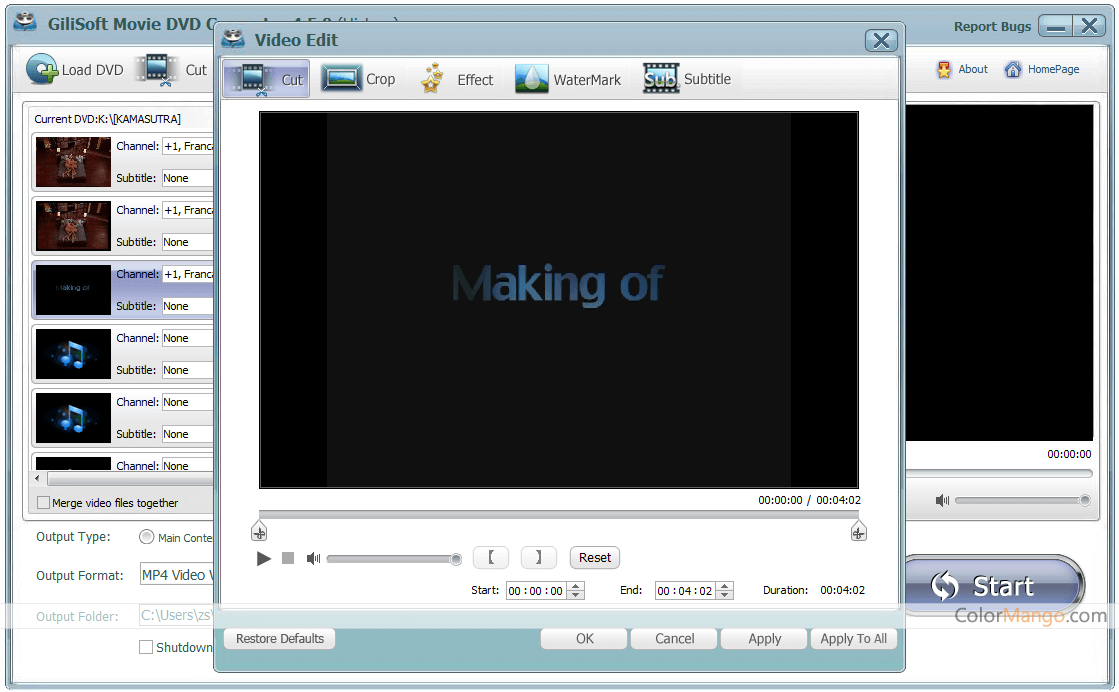Enable Merge video files together checkbox
This screenshot has height=692, width=1119.
coord(44,503)
